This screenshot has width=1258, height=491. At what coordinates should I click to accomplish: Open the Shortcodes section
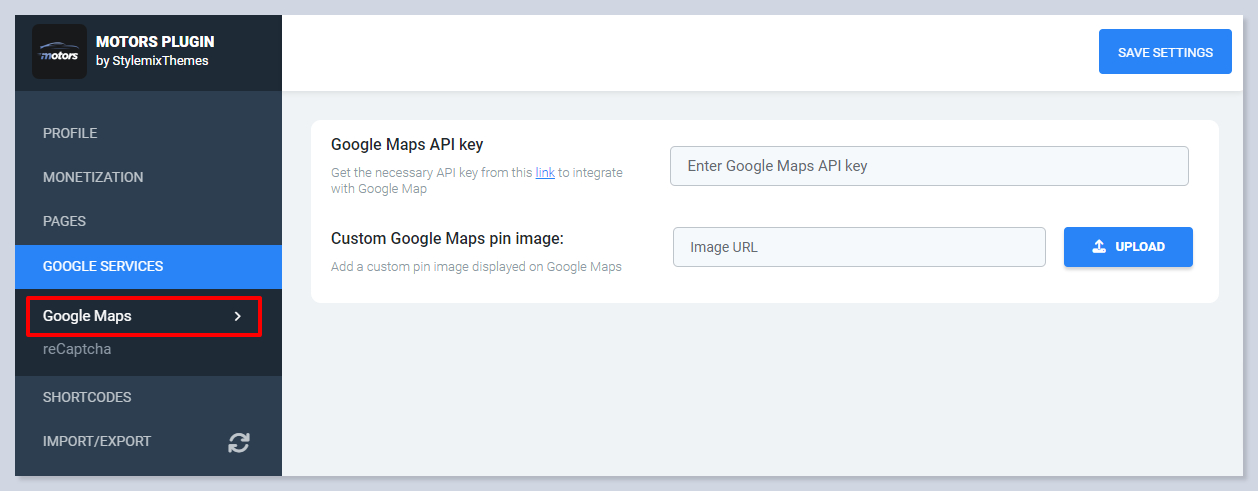pyautogui.click(x=87, y=397)
